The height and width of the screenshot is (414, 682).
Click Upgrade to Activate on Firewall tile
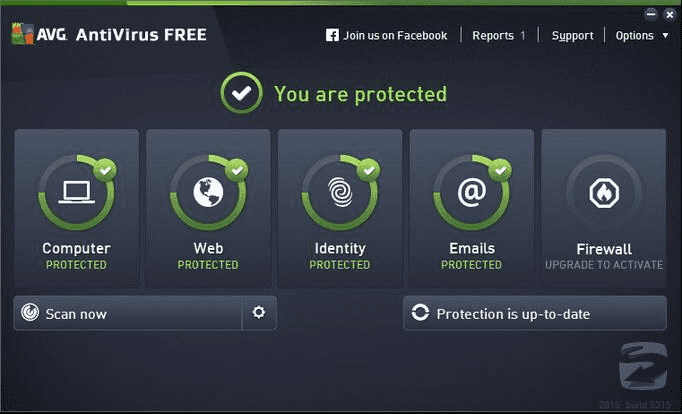point(604,265)
